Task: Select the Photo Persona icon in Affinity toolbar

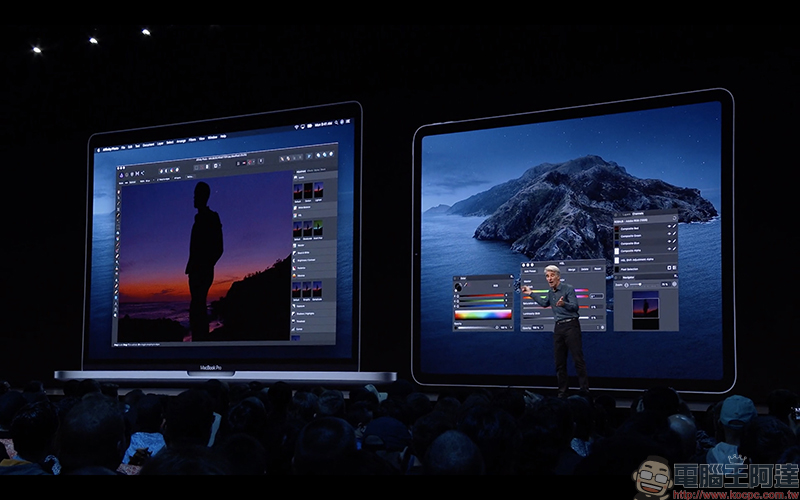Action: coord(121,175)
